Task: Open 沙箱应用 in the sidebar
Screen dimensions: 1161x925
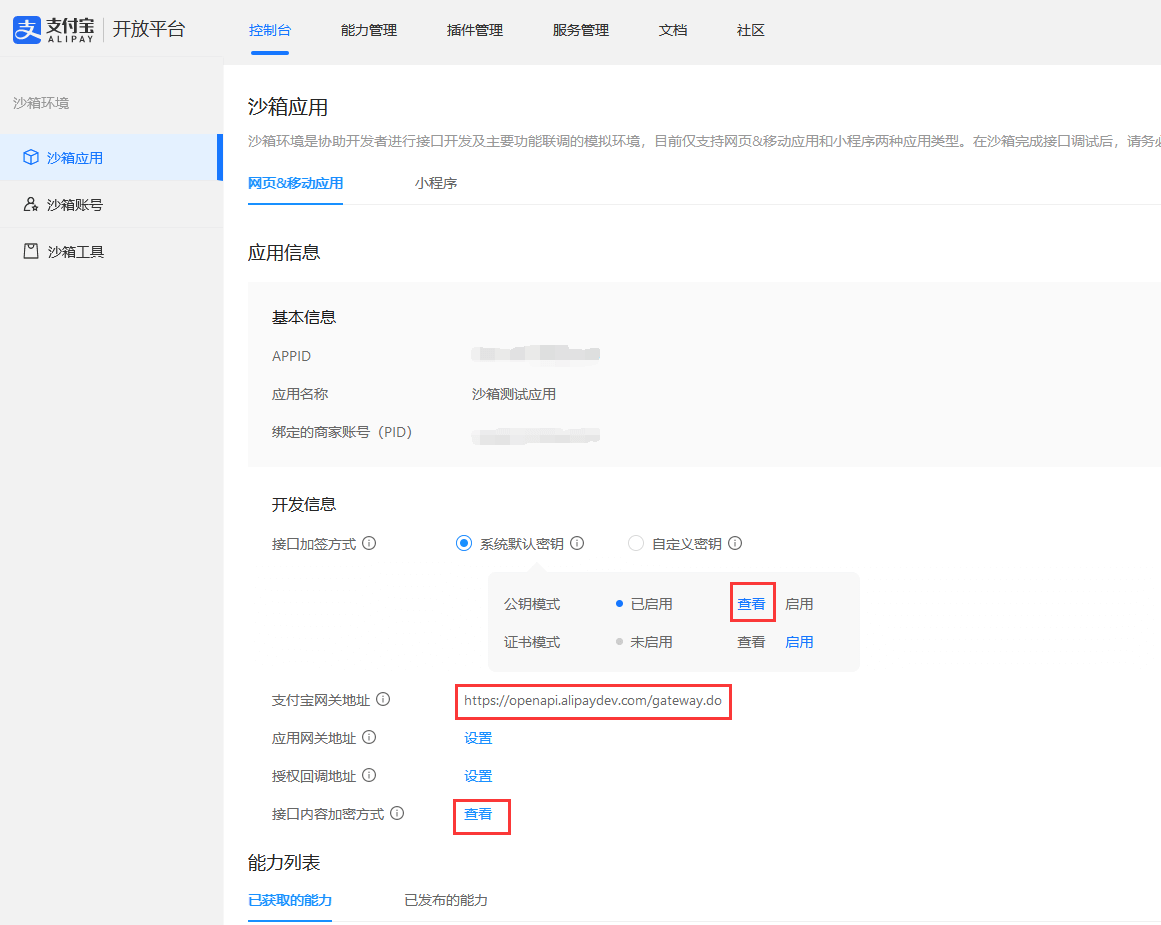Action: pos(111,158)
